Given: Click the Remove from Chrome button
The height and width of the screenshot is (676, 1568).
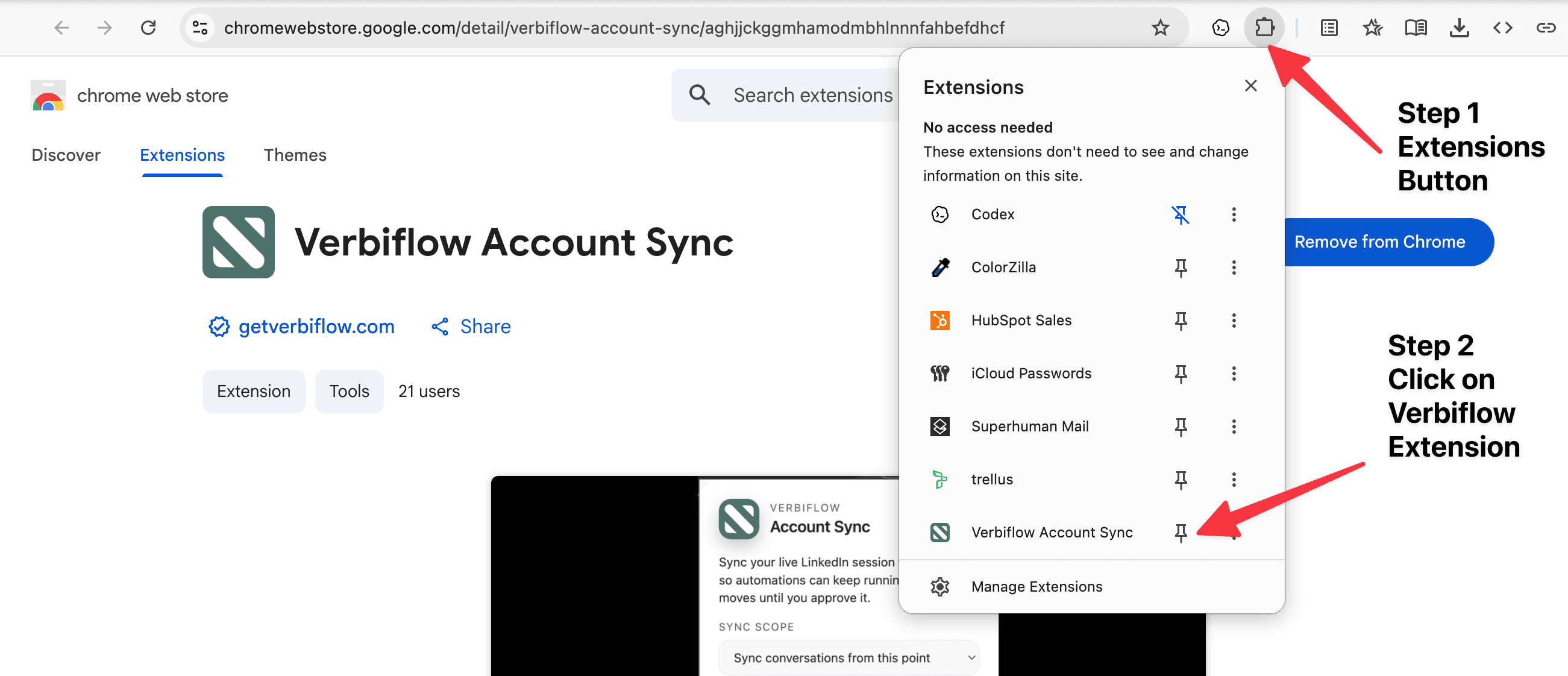Looking at the screenshot, I should coord(1388,242).
